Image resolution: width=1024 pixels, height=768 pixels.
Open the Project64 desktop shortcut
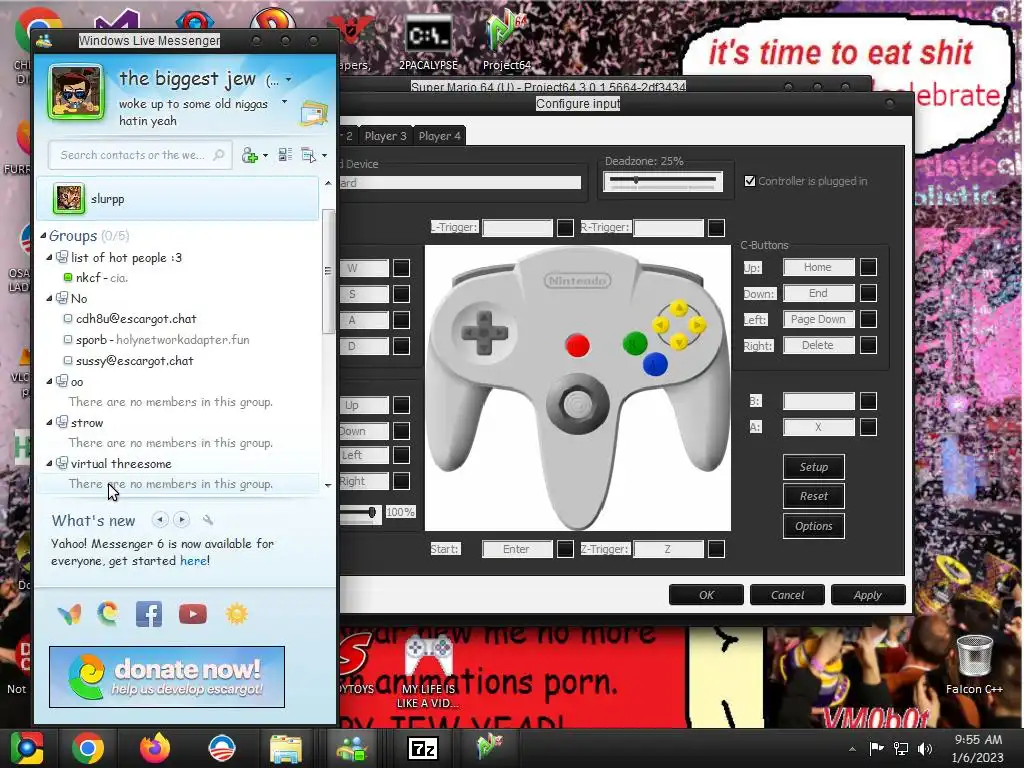point(507,40)
